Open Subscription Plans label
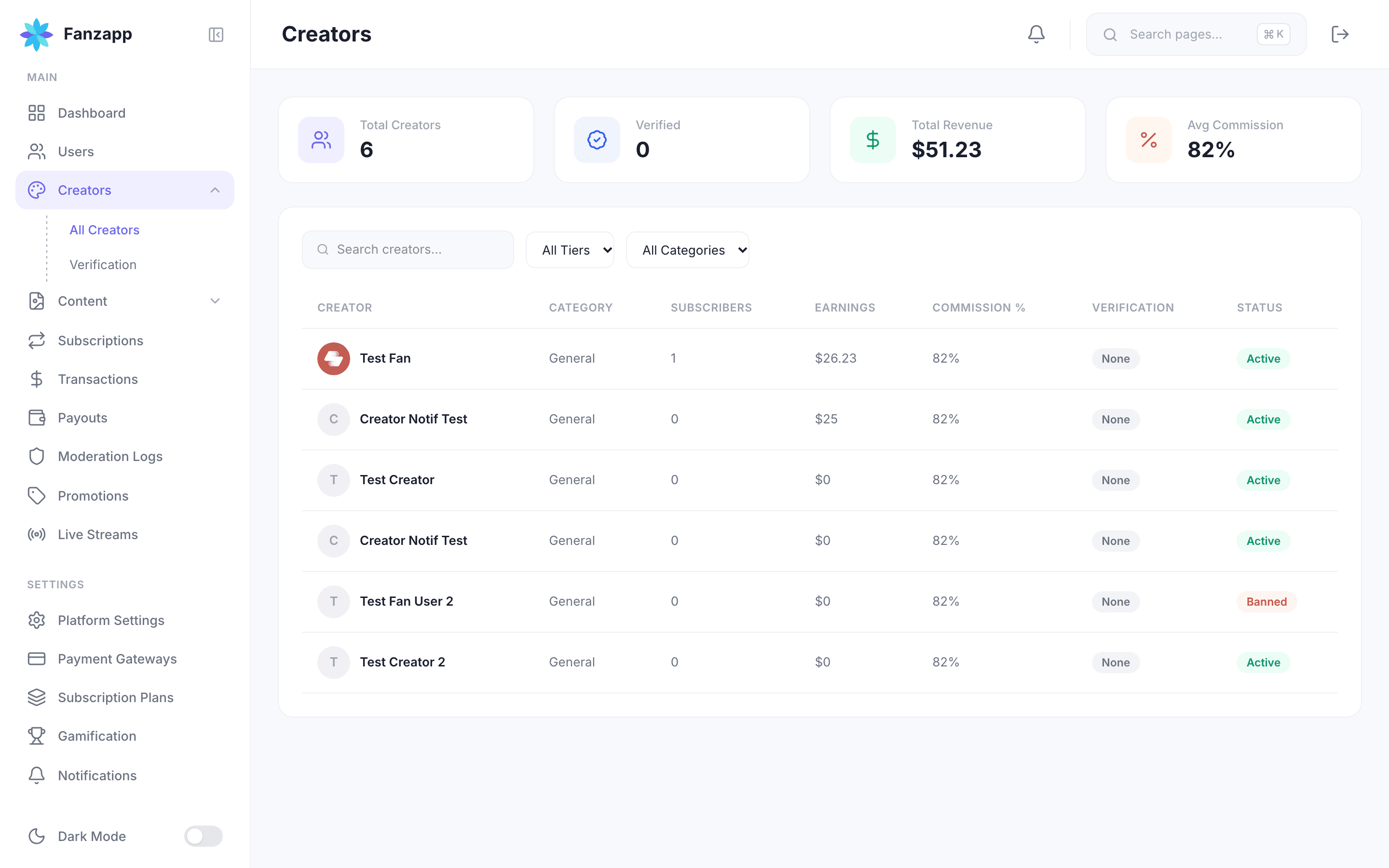The height and width of the screenshot is (868, 1389). [x=116, y=697]
